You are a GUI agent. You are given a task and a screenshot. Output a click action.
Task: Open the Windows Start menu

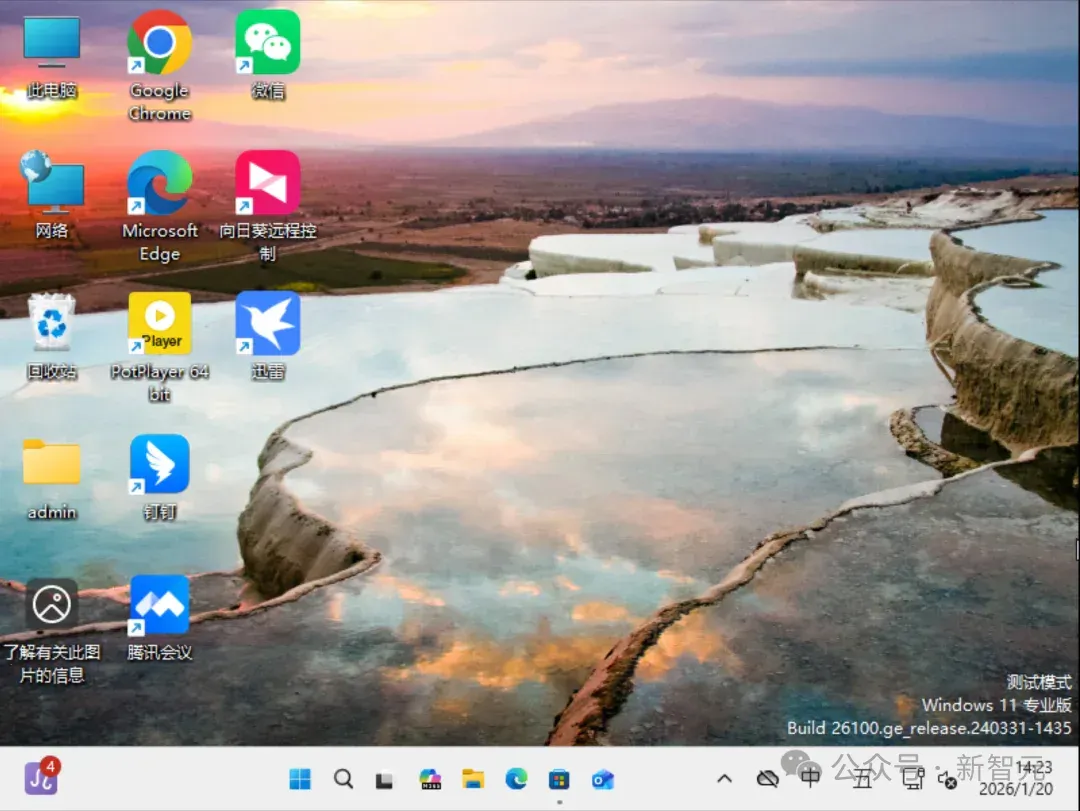click(x=300, y=779)
